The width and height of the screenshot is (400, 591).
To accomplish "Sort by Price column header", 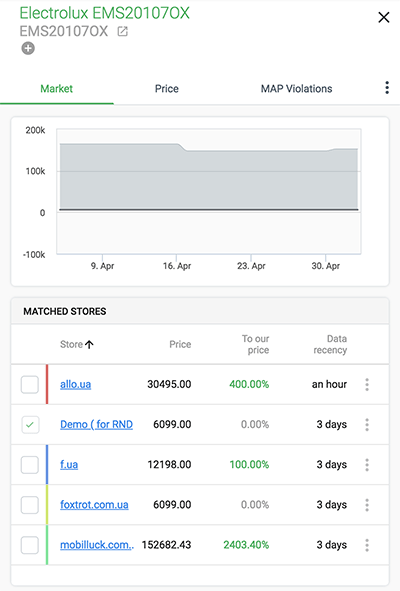I will 180,344.
